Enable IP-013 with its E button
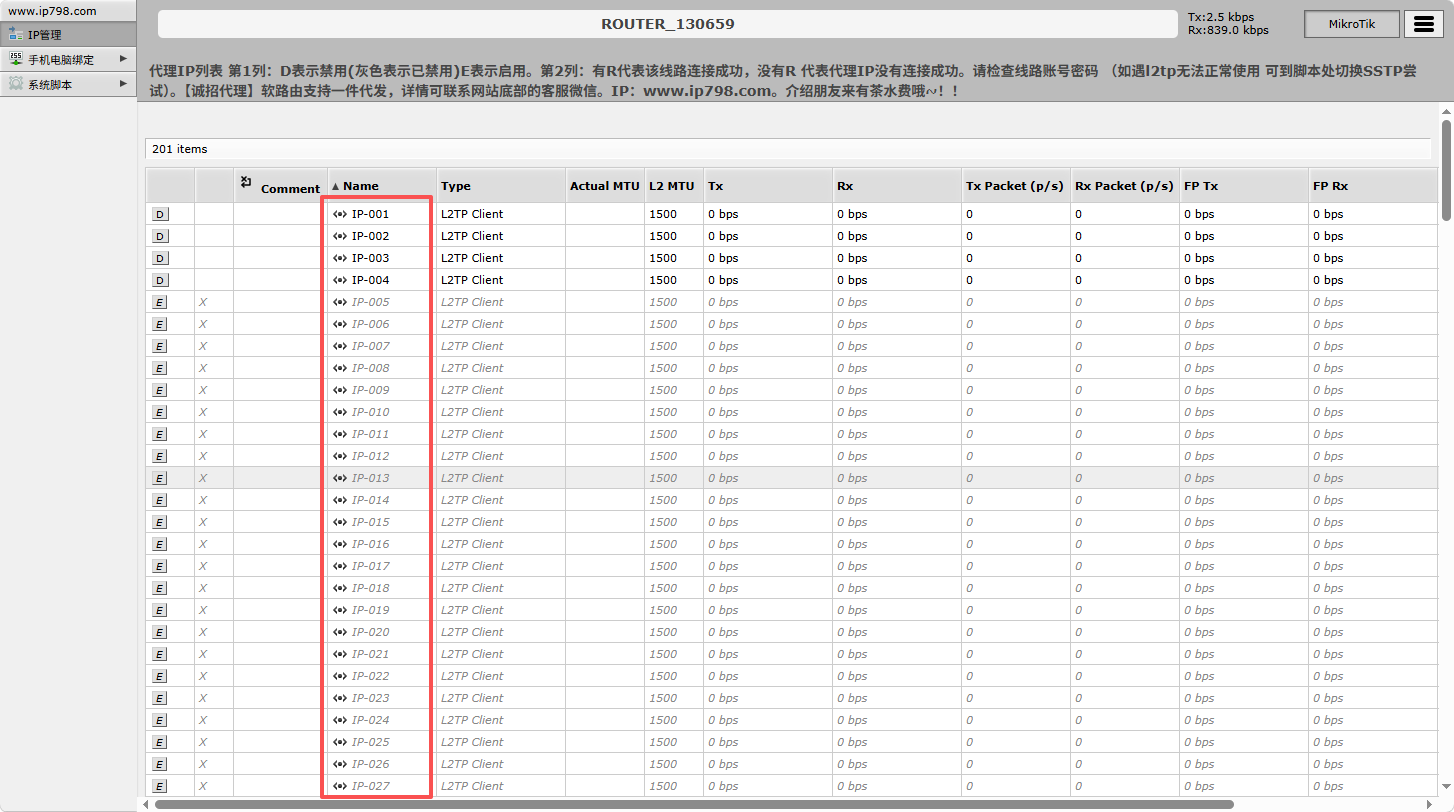 pyautogui.click(x=160, y=478)
